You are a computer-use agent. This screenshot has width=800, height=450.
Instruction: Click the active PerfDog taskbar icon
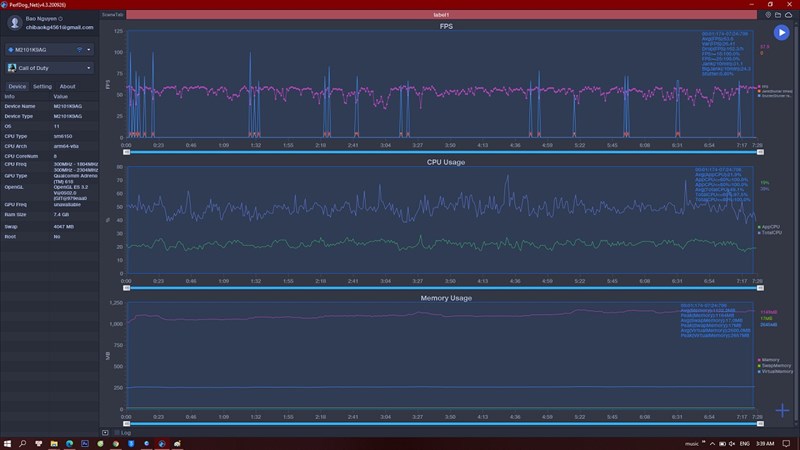click(x=162, y=443)
